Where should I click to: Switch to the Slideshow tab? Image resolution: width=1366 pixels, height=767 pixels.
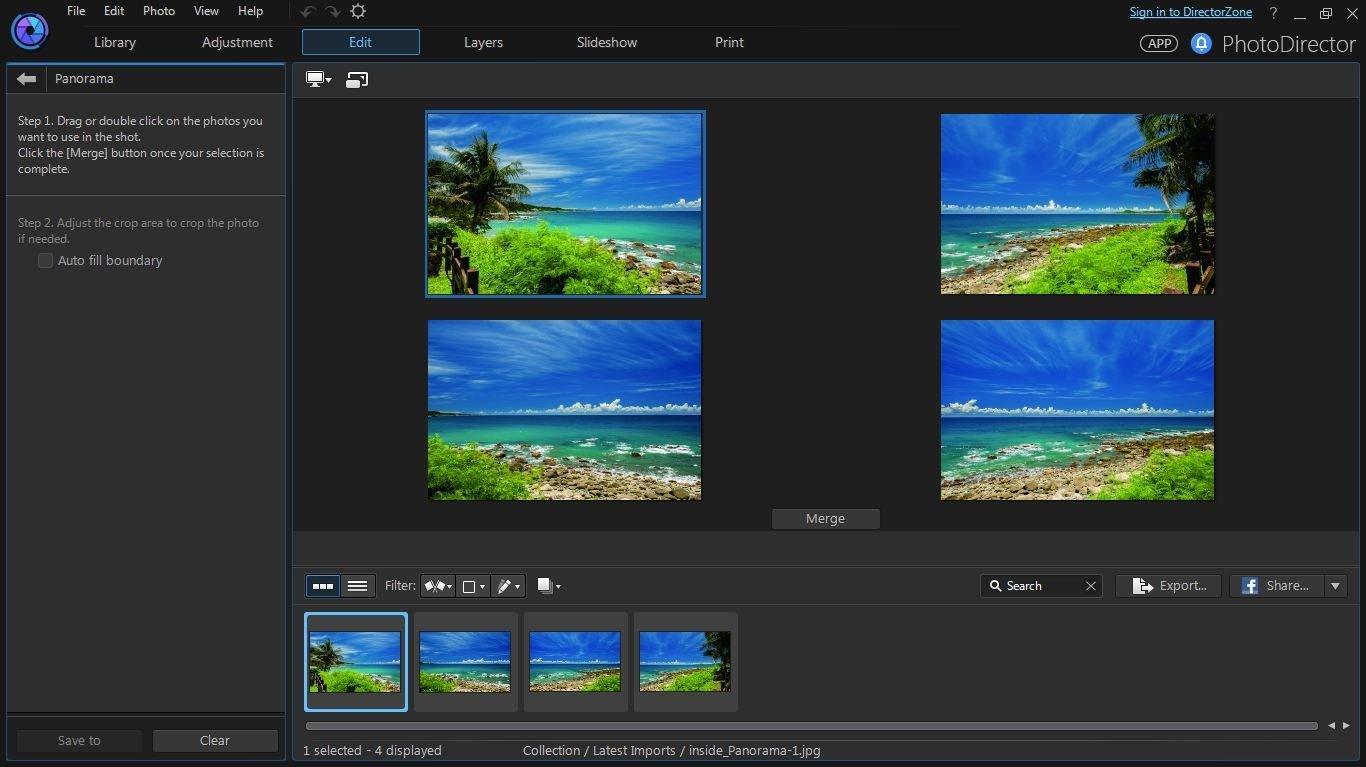[606, 42]
